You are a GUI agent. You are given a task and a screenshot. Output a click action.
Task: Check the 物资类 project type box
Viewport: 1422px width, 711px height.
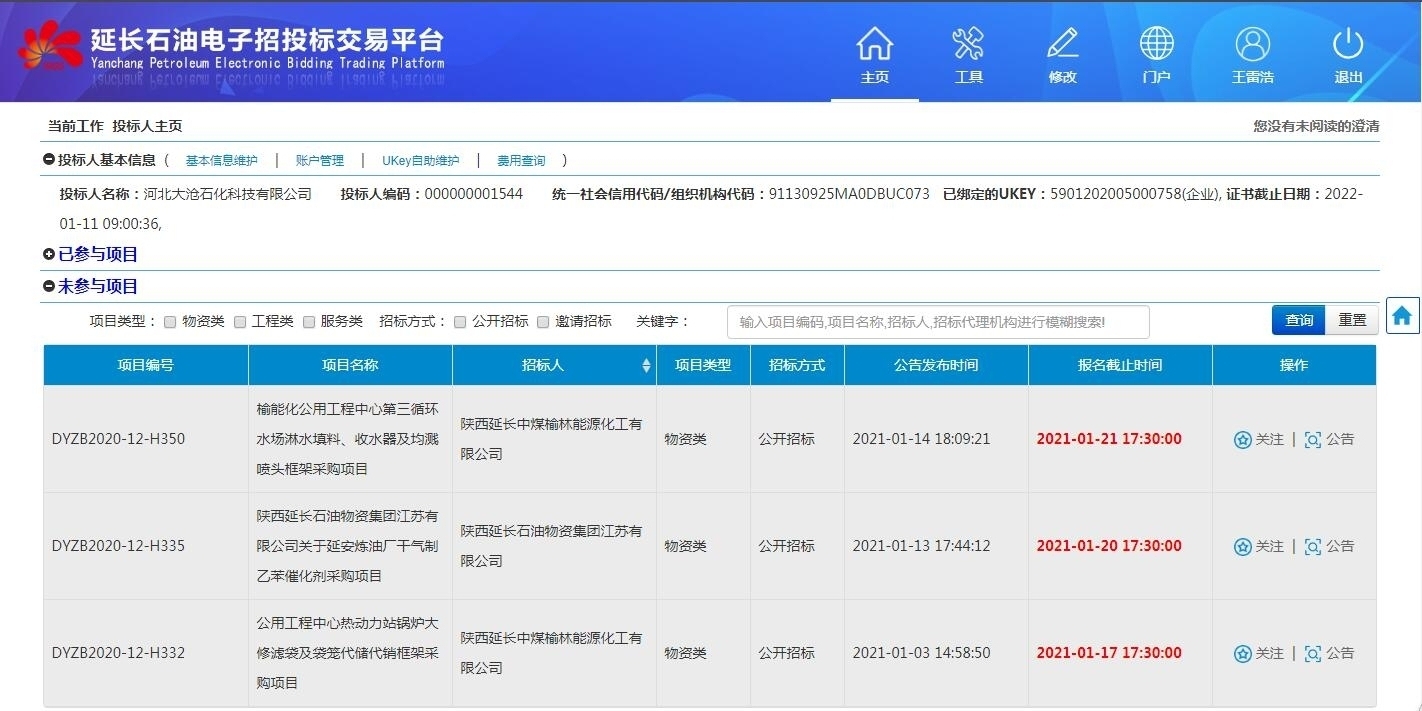[x=170, y=322]
